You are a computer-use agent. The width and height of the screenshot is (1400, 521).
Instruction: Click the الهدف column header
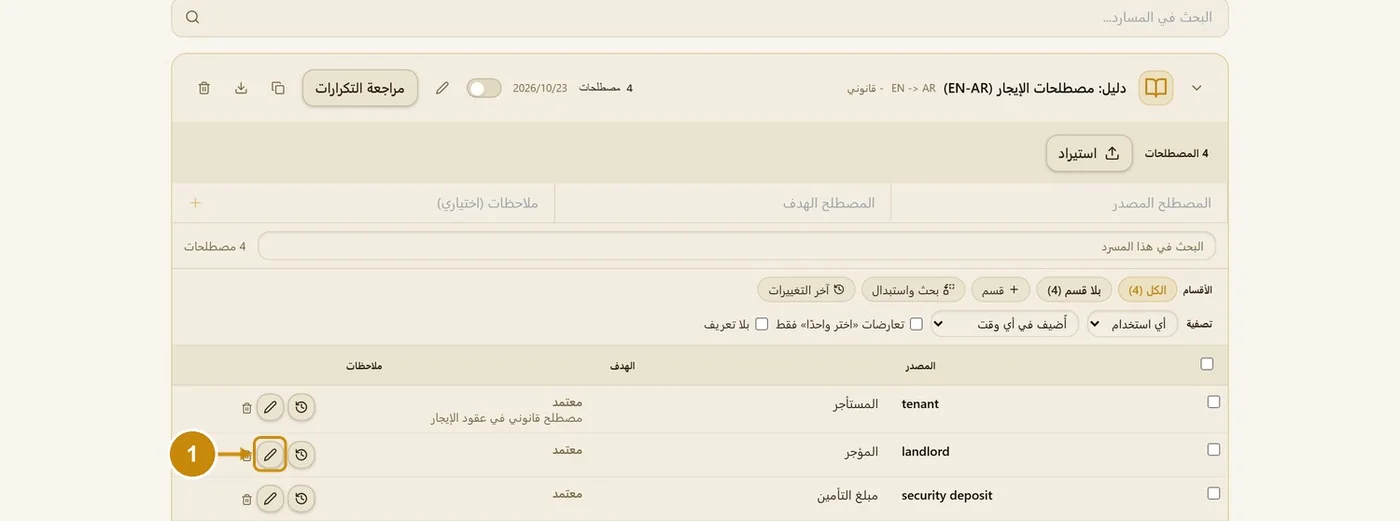click(623, 366)
